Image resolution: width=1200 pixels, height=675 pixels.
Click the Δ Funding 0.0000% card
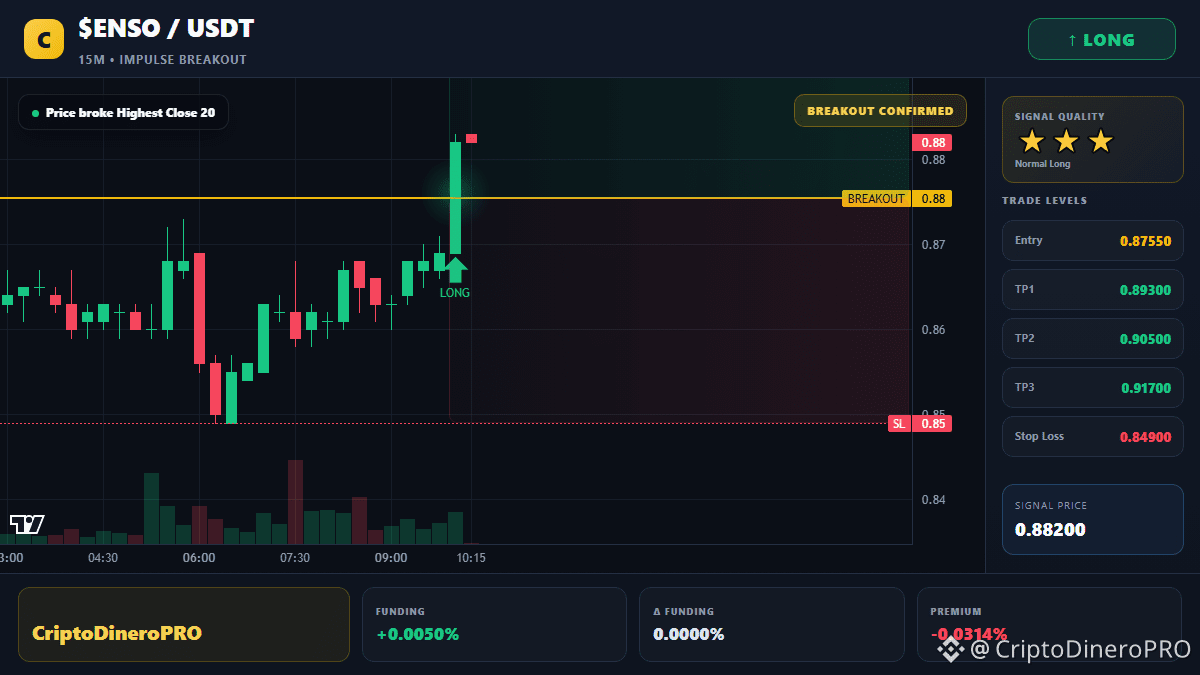772,624
